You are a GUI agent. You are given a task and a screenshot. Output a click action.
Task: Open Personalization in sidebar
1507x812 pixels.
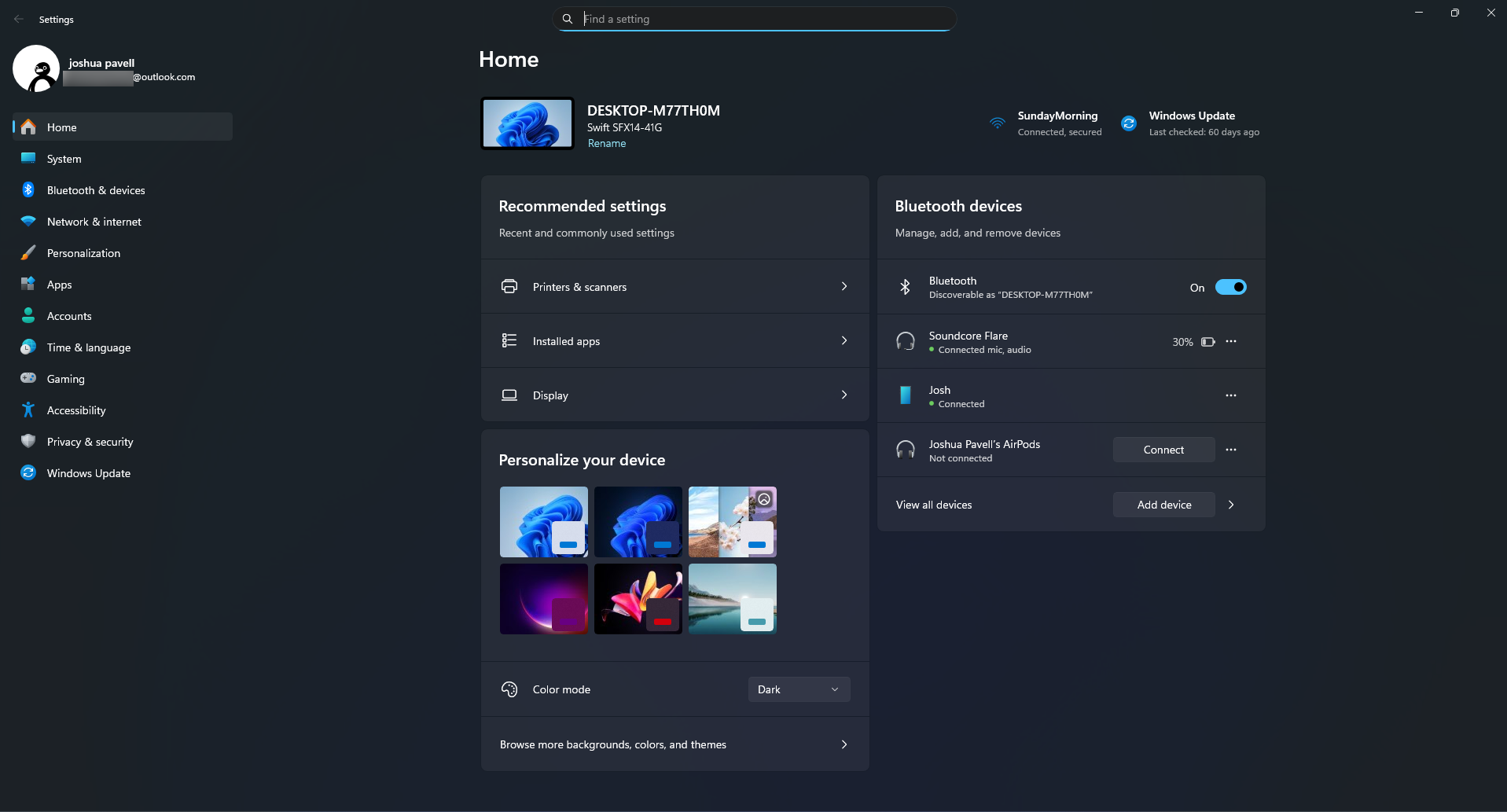pos(123,252)
